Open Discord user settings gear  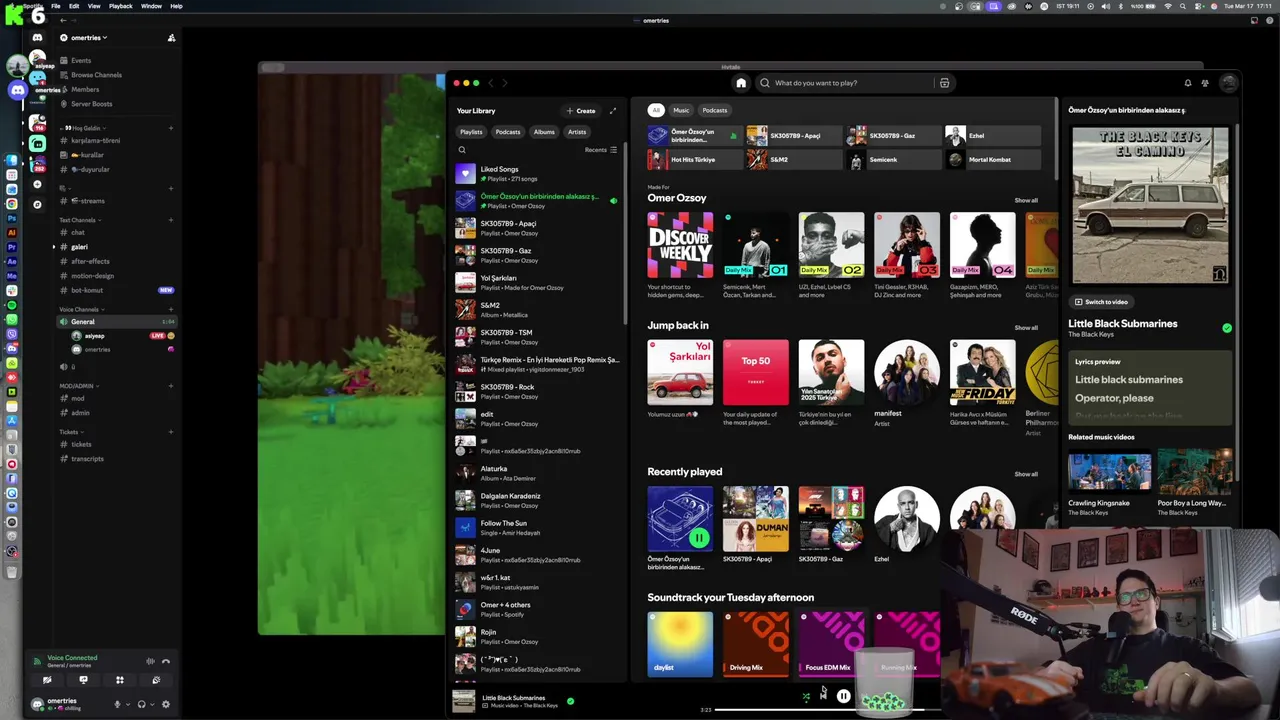[166, 704]
